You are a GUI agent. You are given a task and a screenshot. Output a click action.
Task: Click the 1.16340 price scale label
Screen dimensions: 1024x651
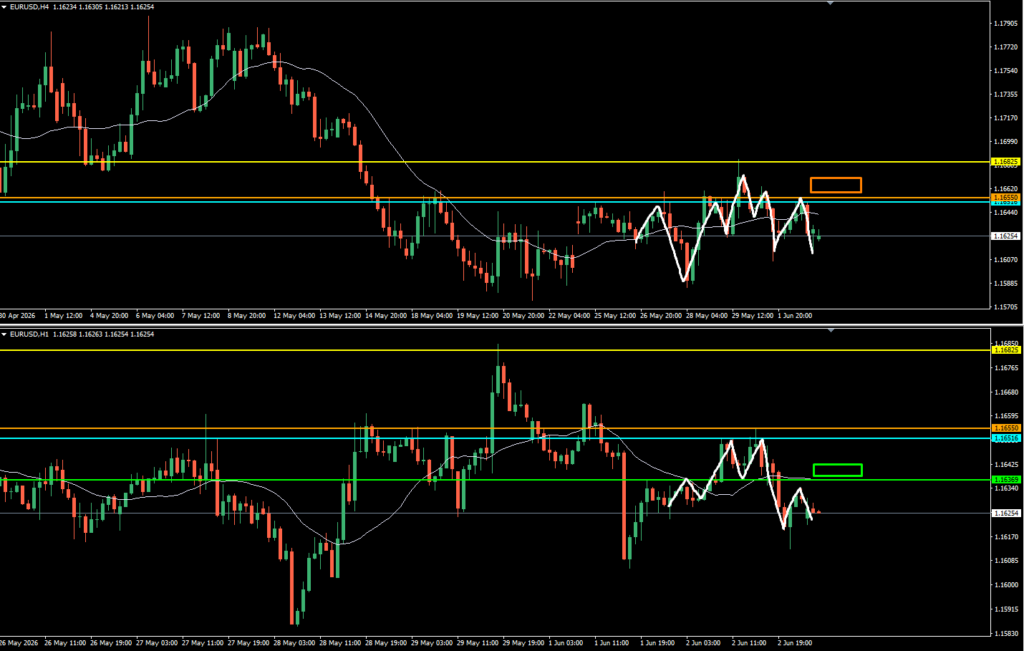click(x=1006, y=489)
